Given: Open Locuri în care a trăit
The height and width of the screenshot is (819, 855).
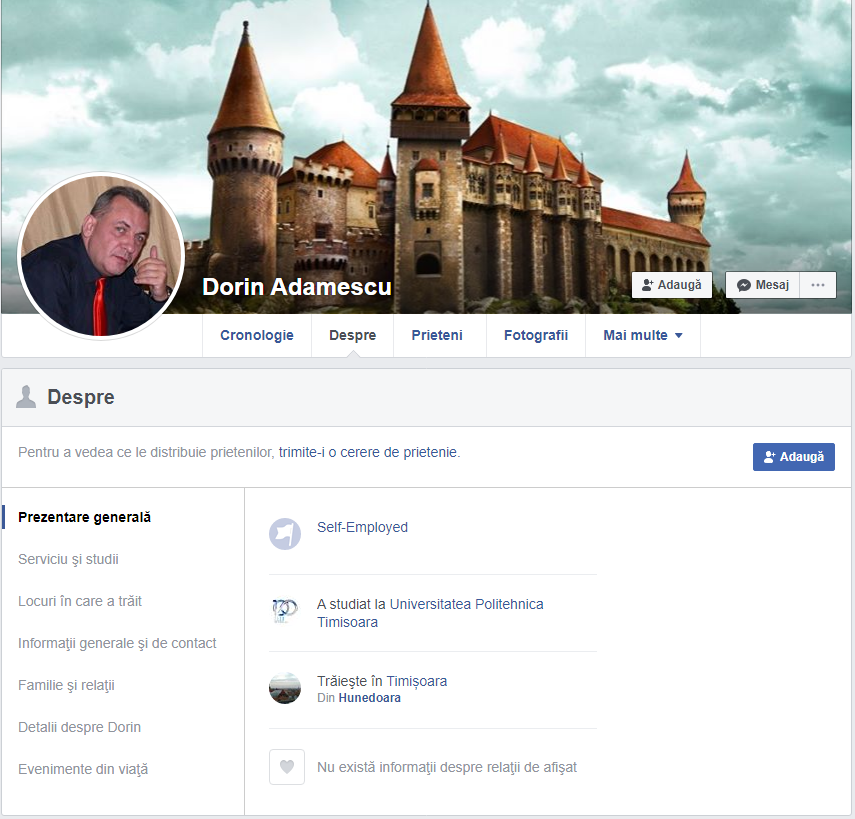Looking at the screenshot, I should click(80, 601).
